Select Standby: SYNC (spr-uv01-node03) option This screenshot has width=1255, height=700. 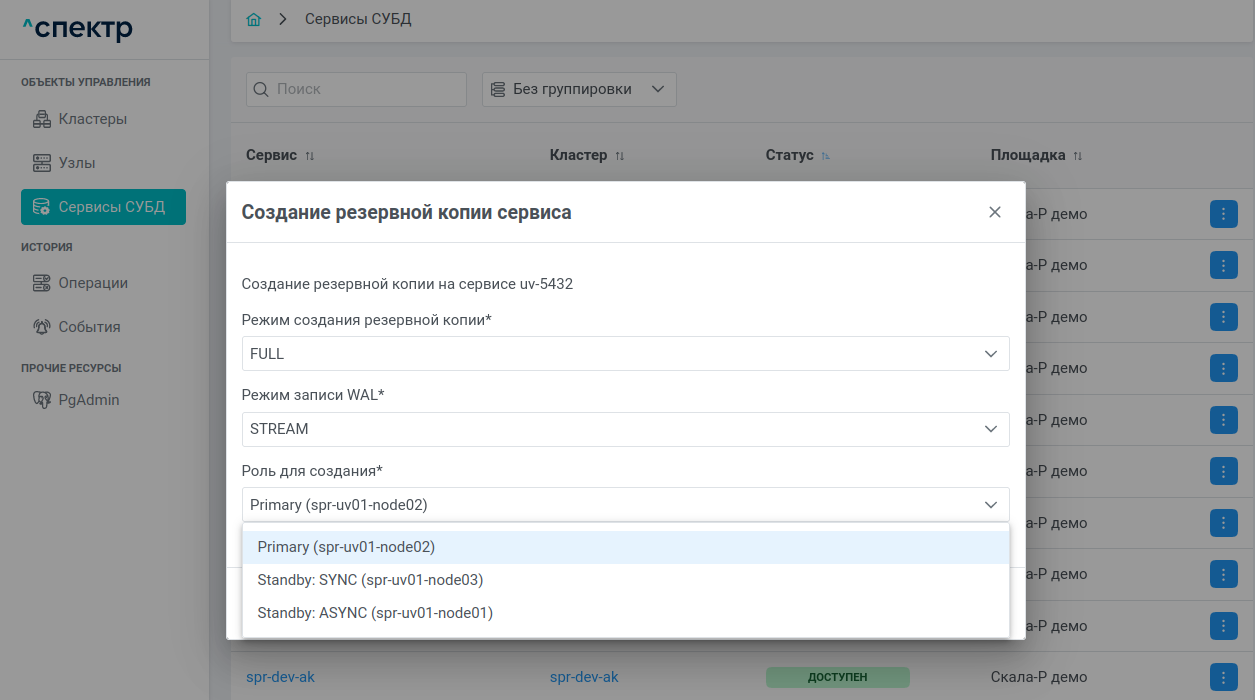pos(370,580)
